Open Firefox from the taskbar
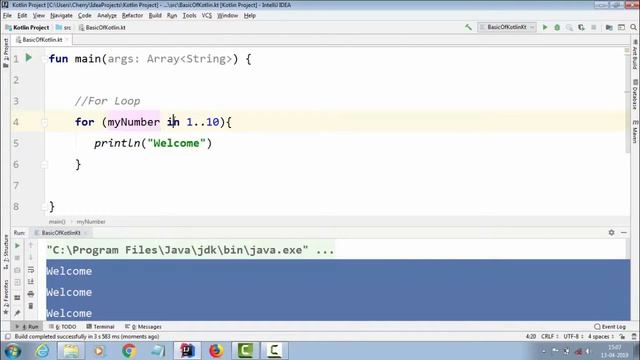 [216, 351]
